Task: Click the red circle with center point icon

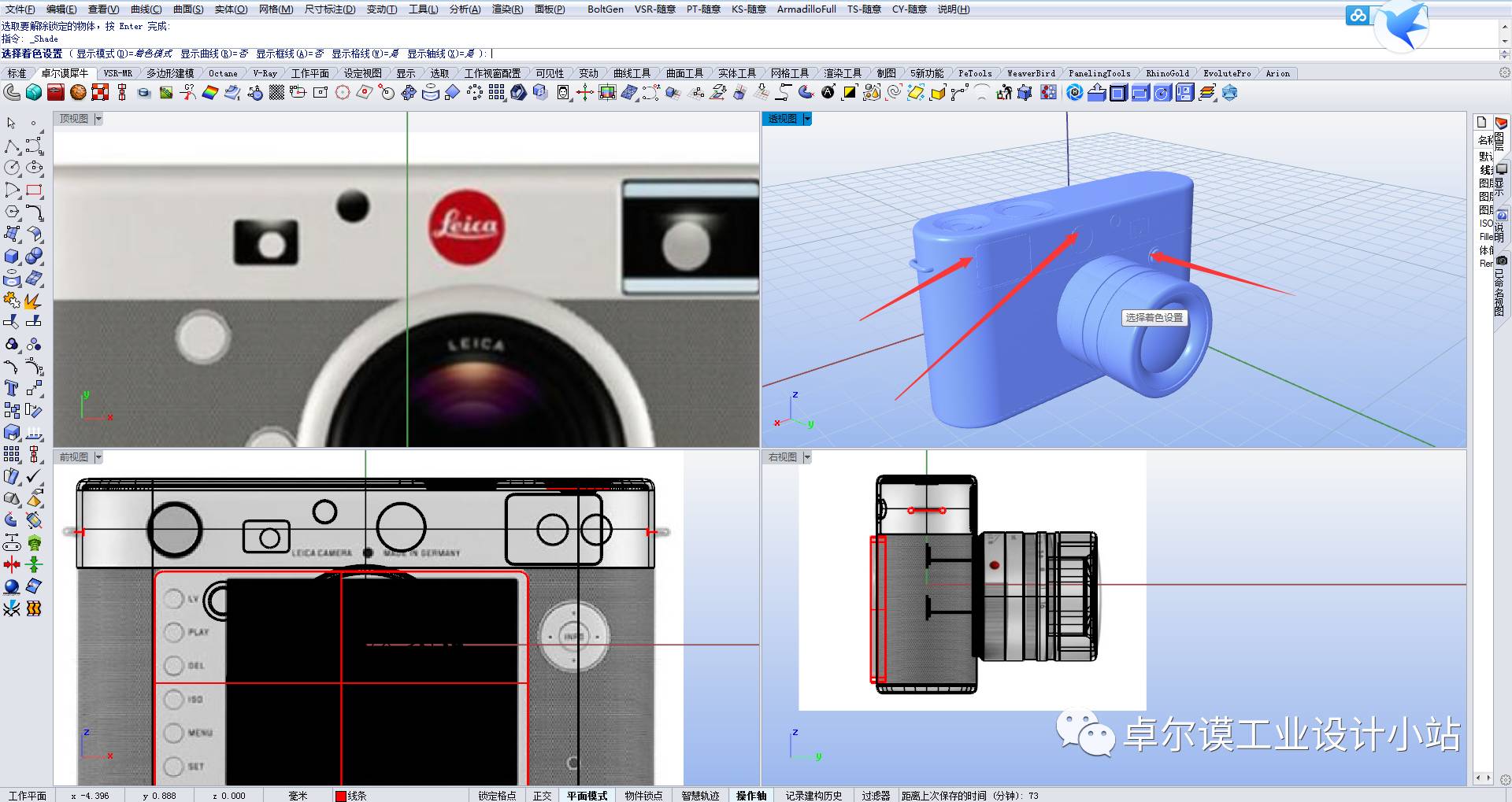Action: (343, 93)
